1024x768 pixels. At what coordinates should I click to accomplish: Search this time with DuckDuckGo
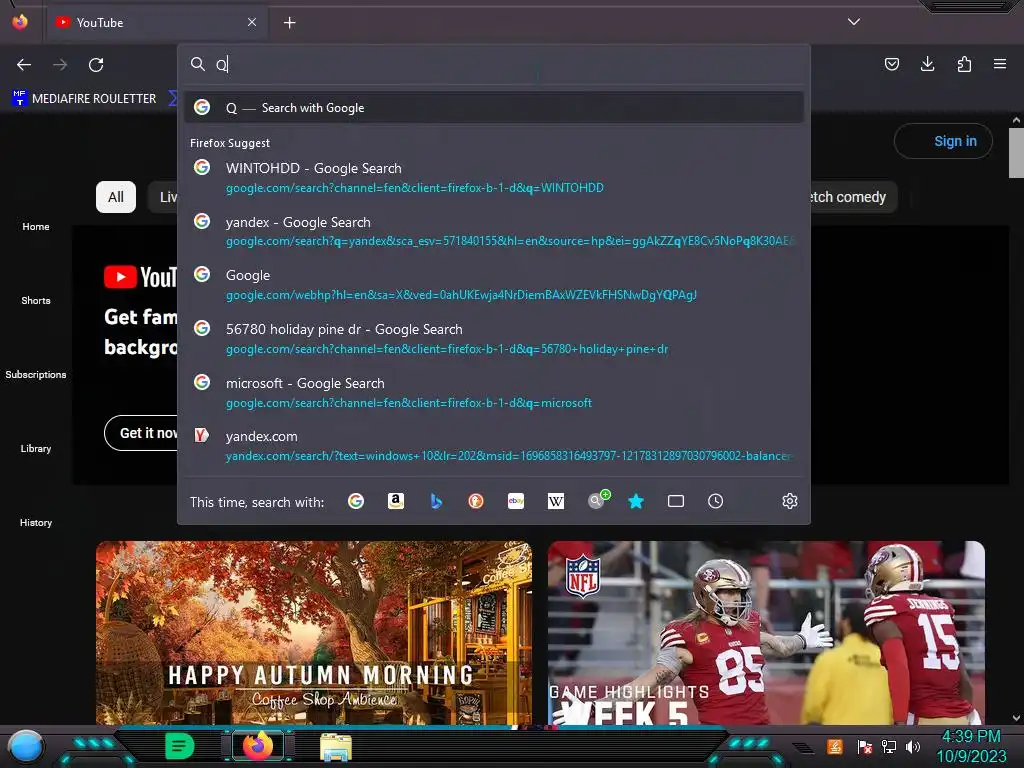[x=476, y=501]
